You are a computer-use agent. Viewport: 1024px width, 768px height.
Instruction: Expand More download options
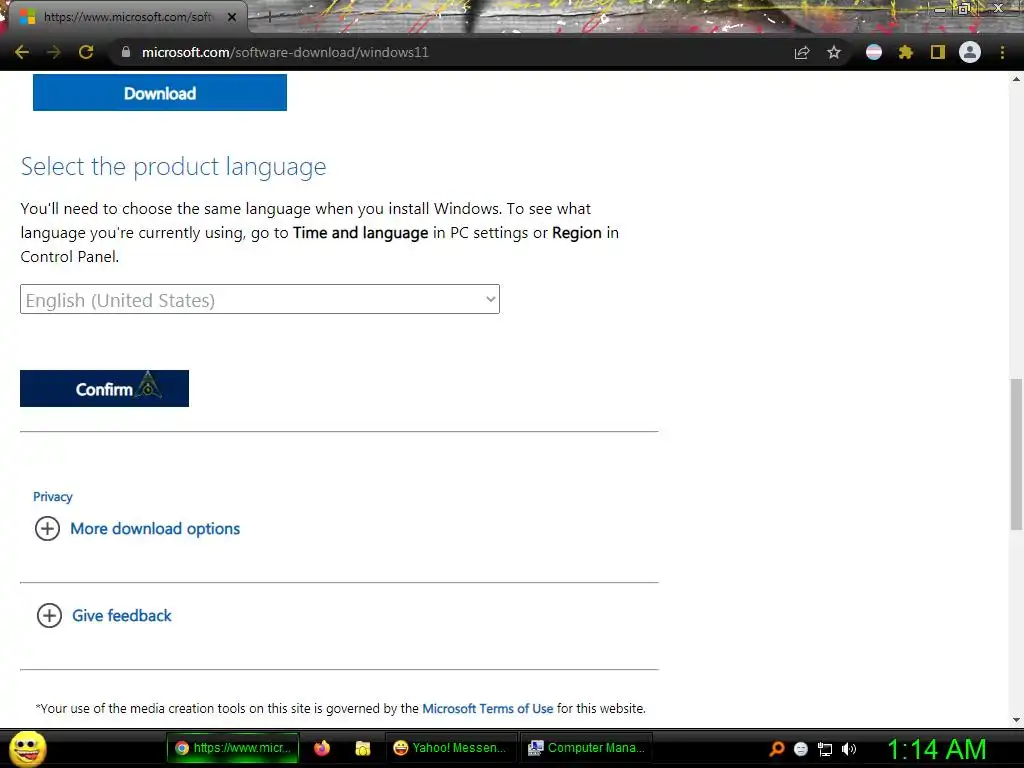[138, 528]
